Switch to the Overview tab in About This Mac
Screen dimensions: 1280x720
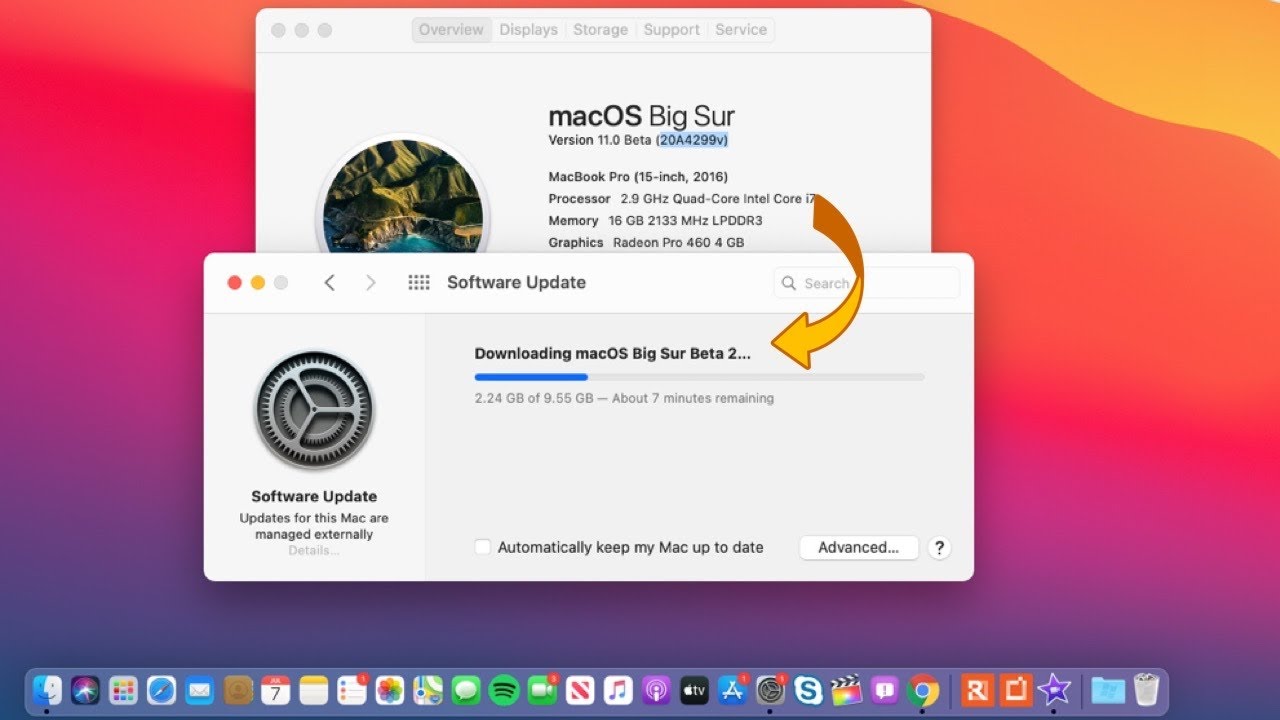click(x=451, y=30)
